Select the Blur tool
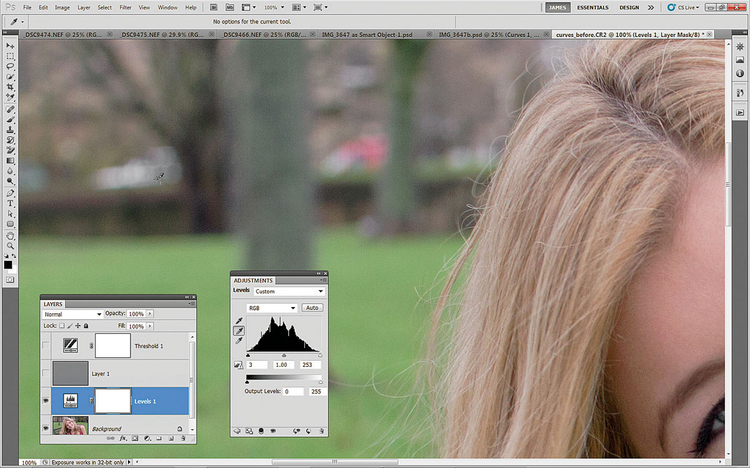The image size is (750, 468). (x=10, y=171)
